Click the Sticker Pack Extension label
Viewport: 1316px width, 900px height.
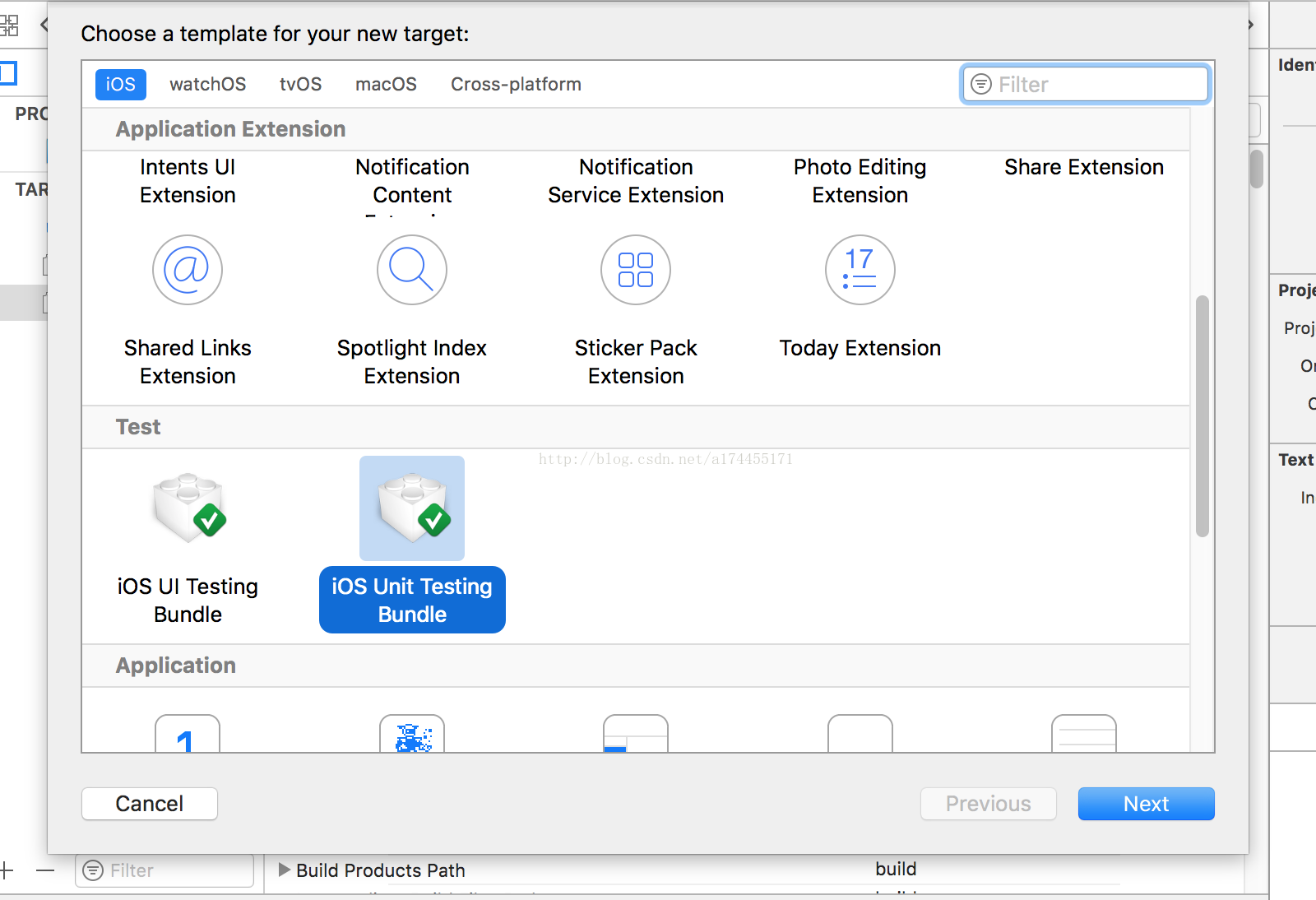click(x=636, y=362)
